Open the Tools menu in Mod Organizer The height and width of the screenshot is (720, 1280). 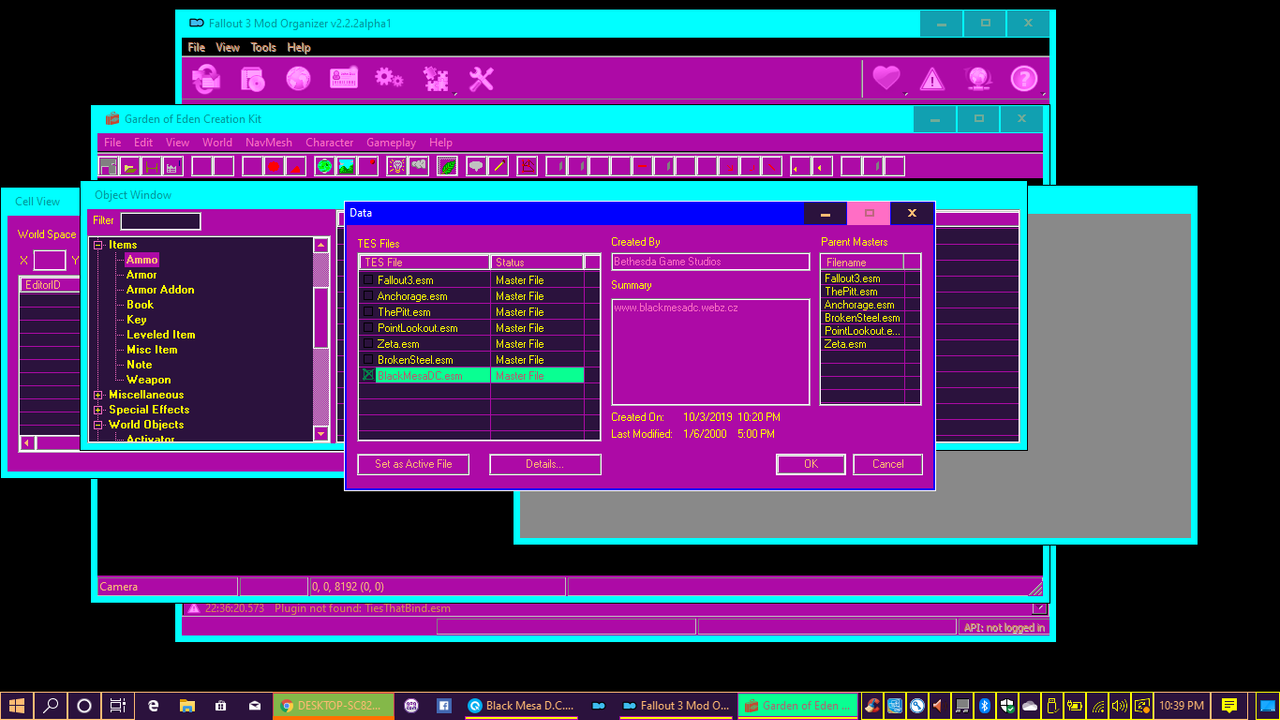[263, 47]
